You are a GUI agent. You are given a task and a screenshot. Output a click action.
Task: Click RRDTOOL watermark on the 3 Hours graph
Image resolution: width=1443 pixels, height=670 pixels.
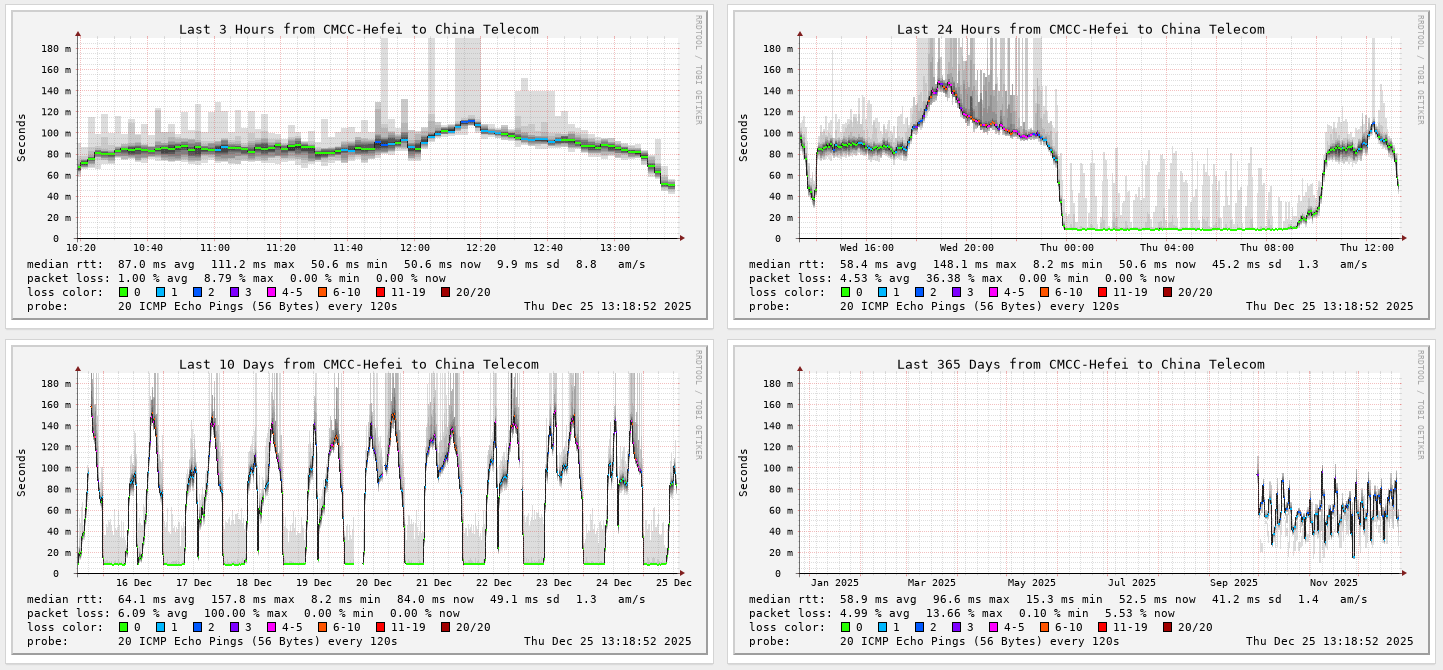click(x=698, y=70)
